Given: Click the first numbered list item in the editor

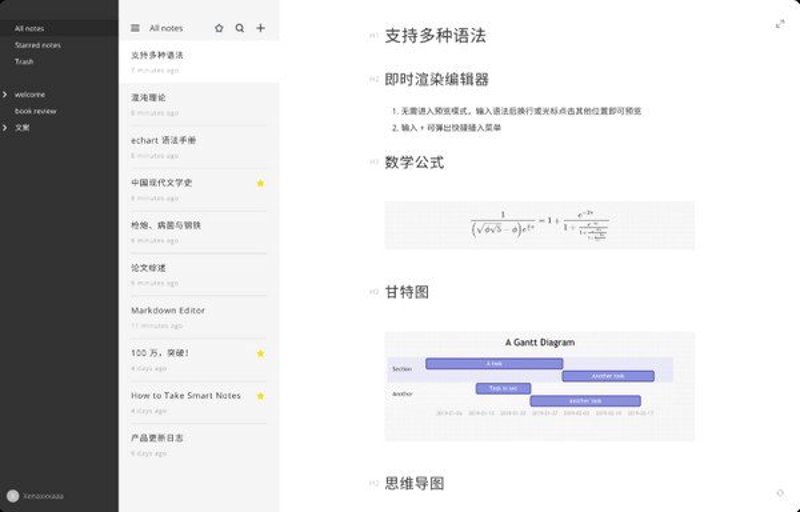Looking at the screenshot, I should pos(516,111).
